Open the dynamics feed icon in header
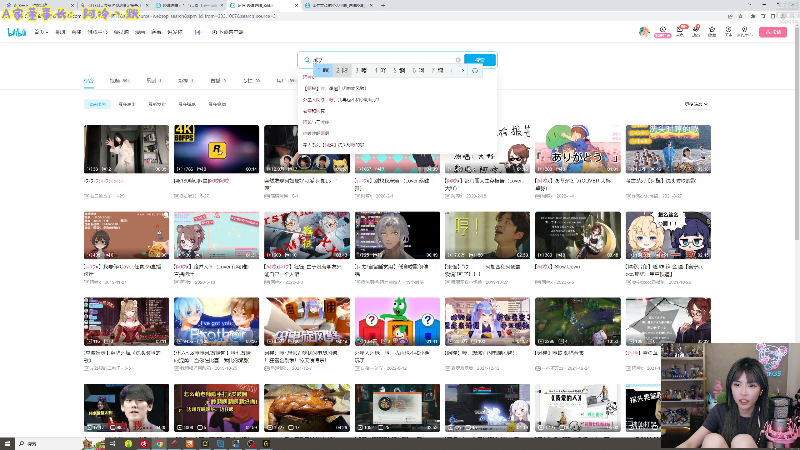Image resolution: width=800 pixels, height=450 pixels. pyautogui.click(x=696, y=31)
